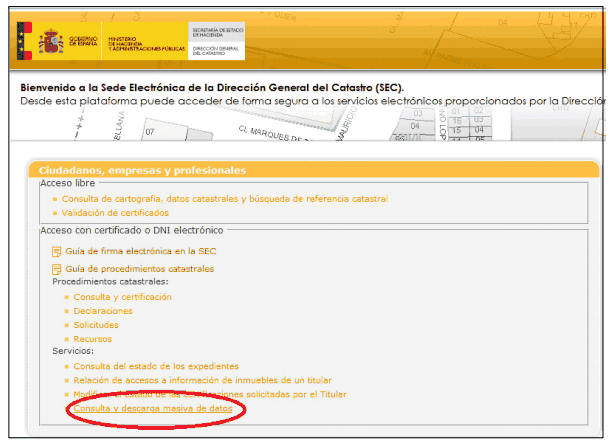
Task: Click the Bienvenido a la Sede Electrónica heading
Action: tap(212, 87)
